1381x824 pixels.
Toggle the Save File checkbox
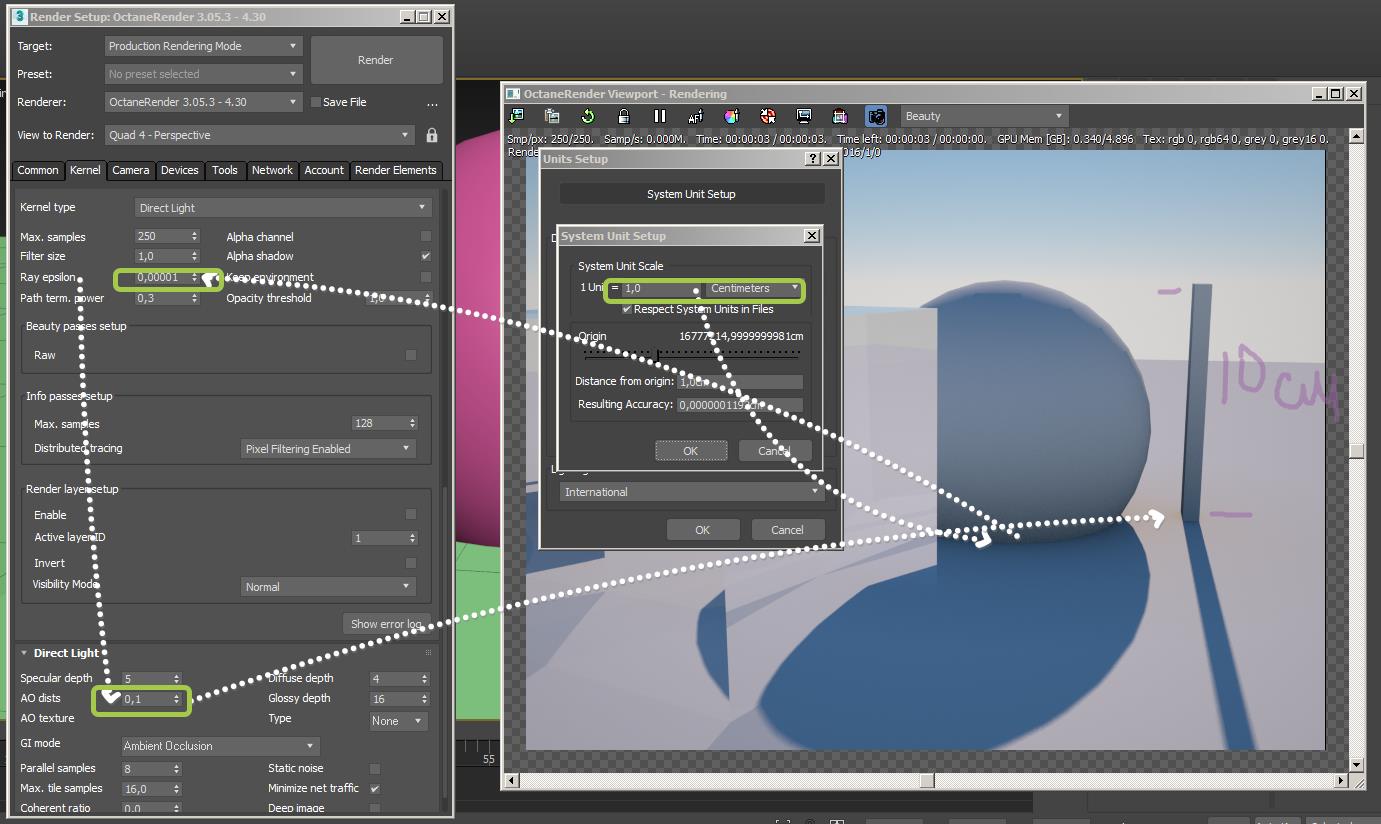(x=316, y=102)
